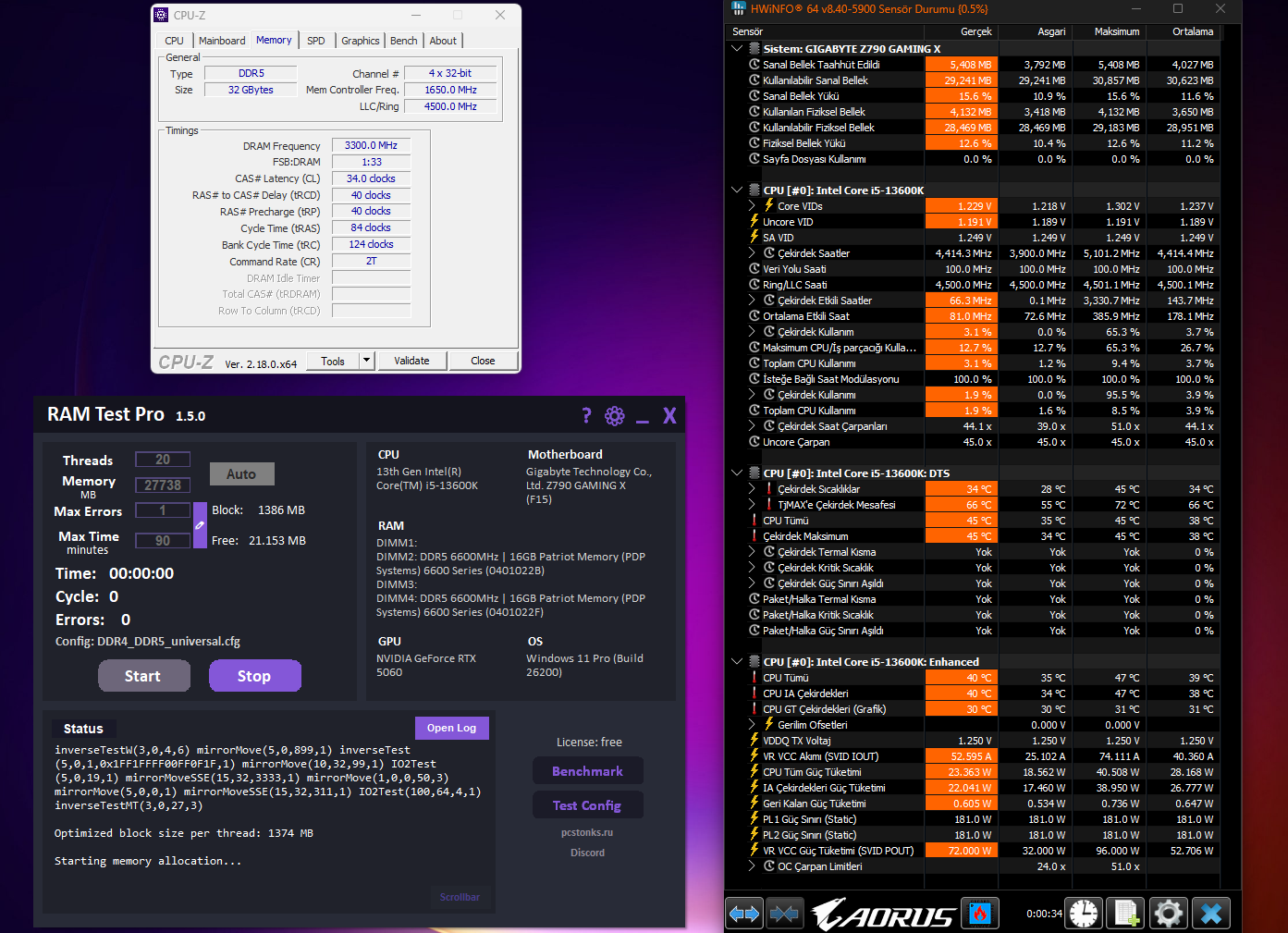Reset sensor timing using the clock icon

tap(1084, 915)
